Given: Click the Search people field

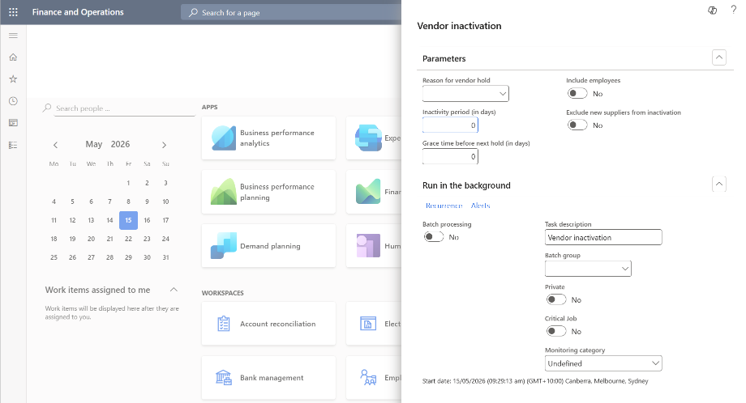Looking at the screenshot, I should (x=124, y=108).
